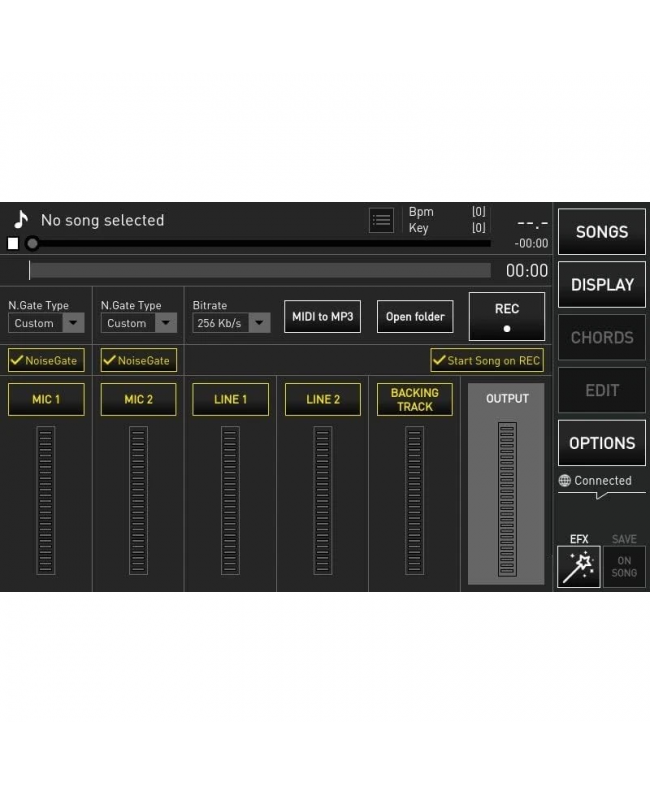Click Save On Song icon
The image size is (650, 794).
click(624, 567)
